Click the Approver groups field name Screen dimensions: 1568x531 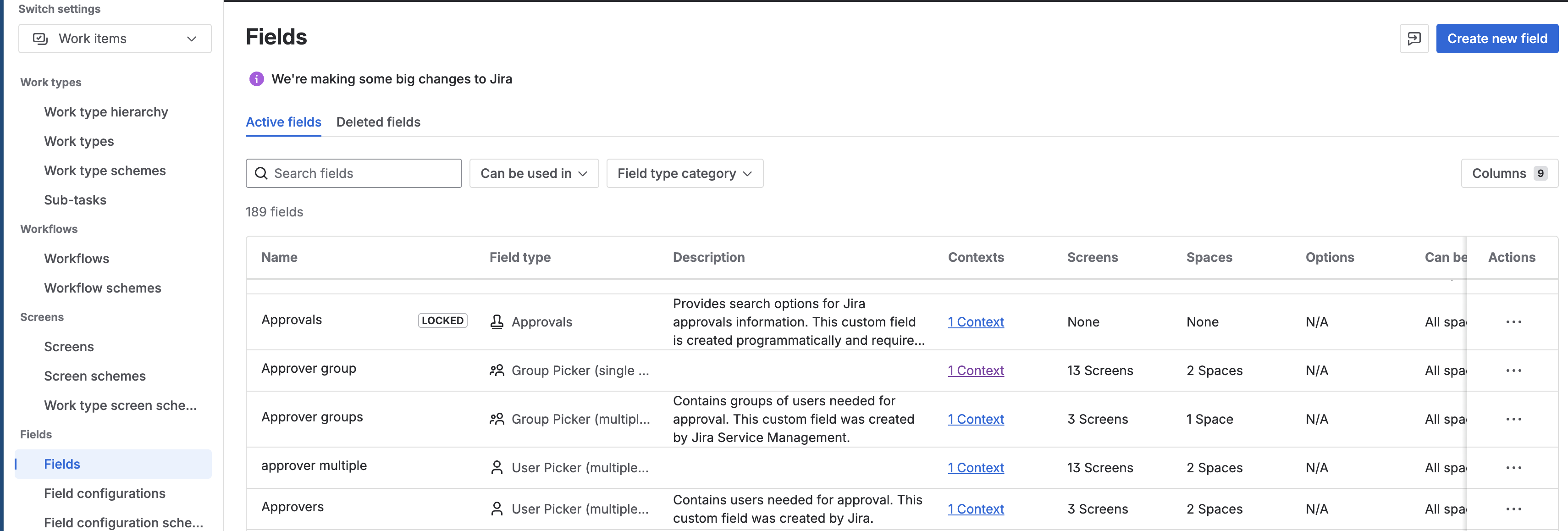click(x=312, y=417)
